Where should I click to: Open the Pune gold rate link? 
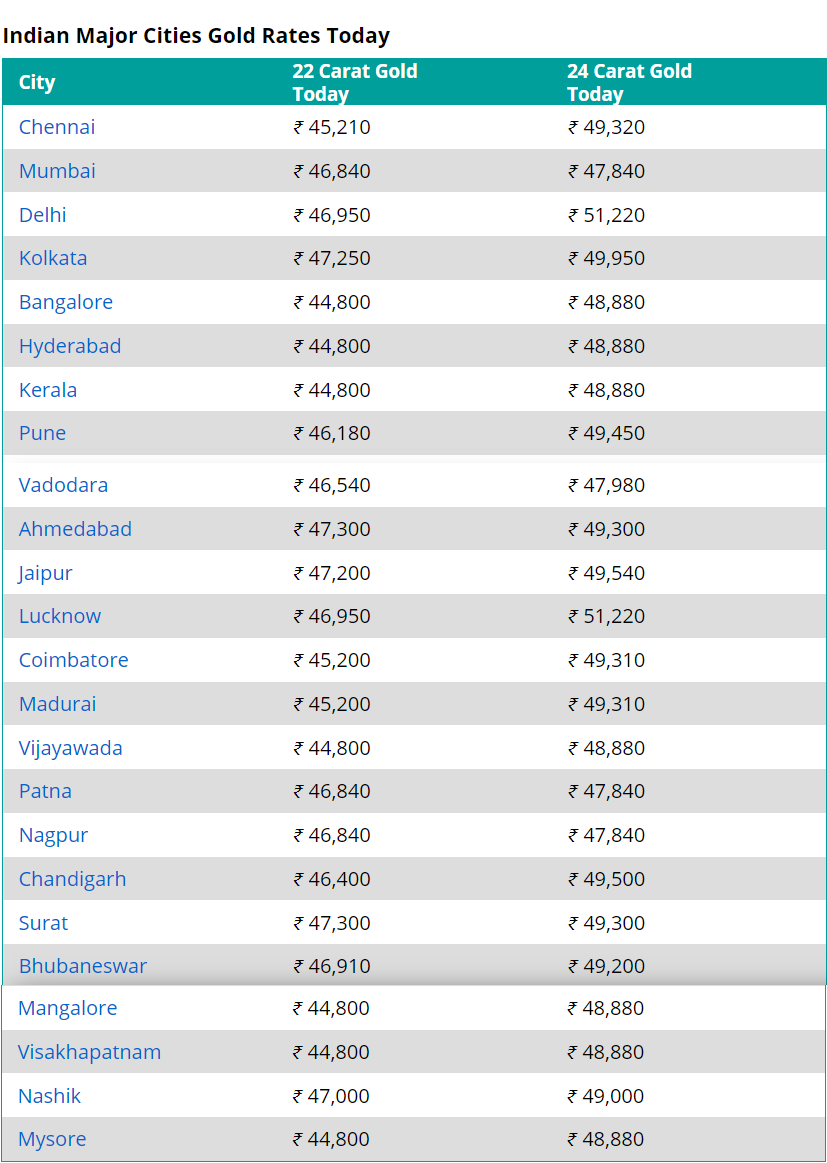click(x=42, y=432)
